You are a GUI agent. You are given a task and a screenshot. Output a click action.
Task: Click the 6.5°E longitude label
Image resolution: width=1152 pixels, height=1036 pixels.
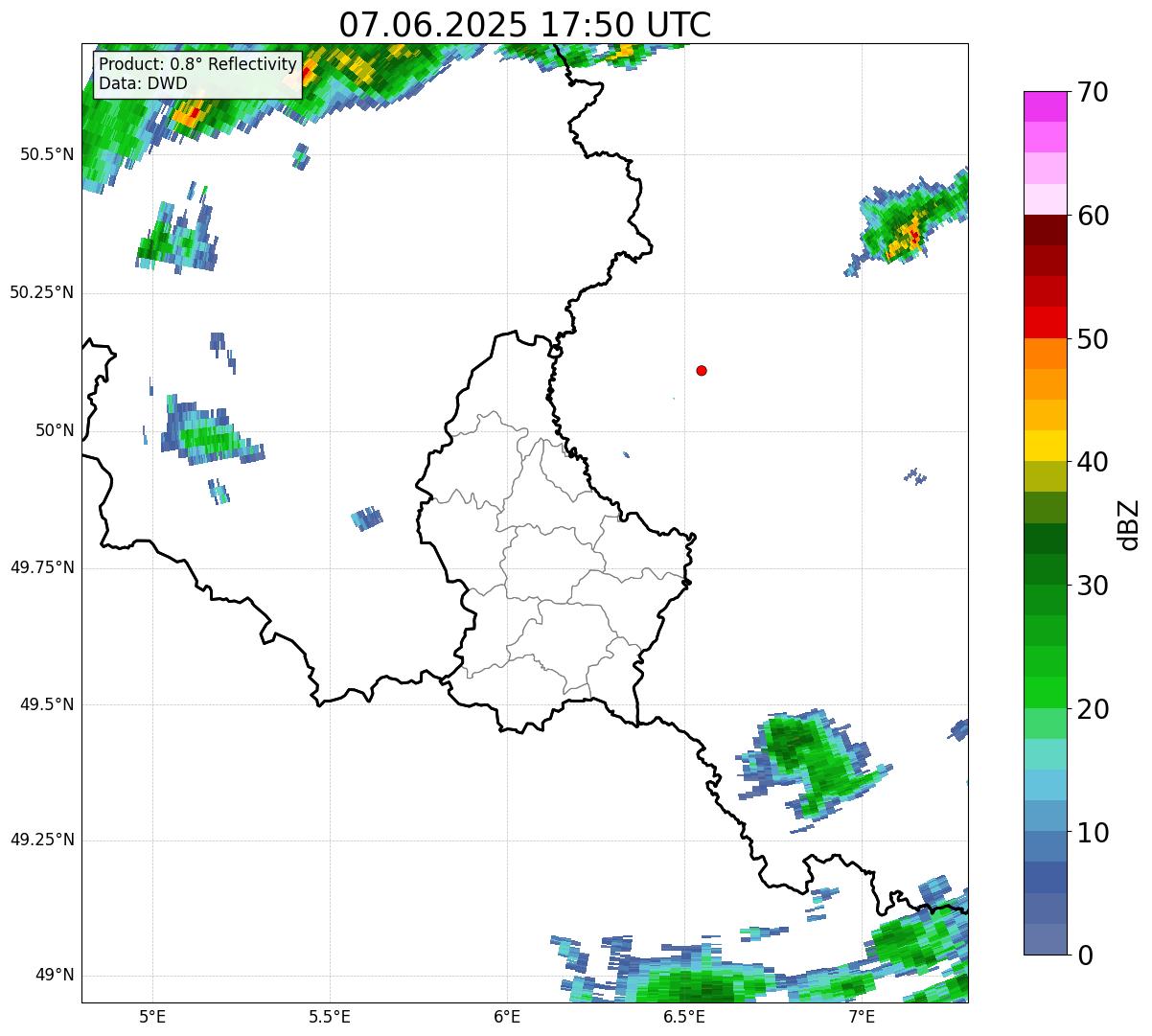point(684,1016)
